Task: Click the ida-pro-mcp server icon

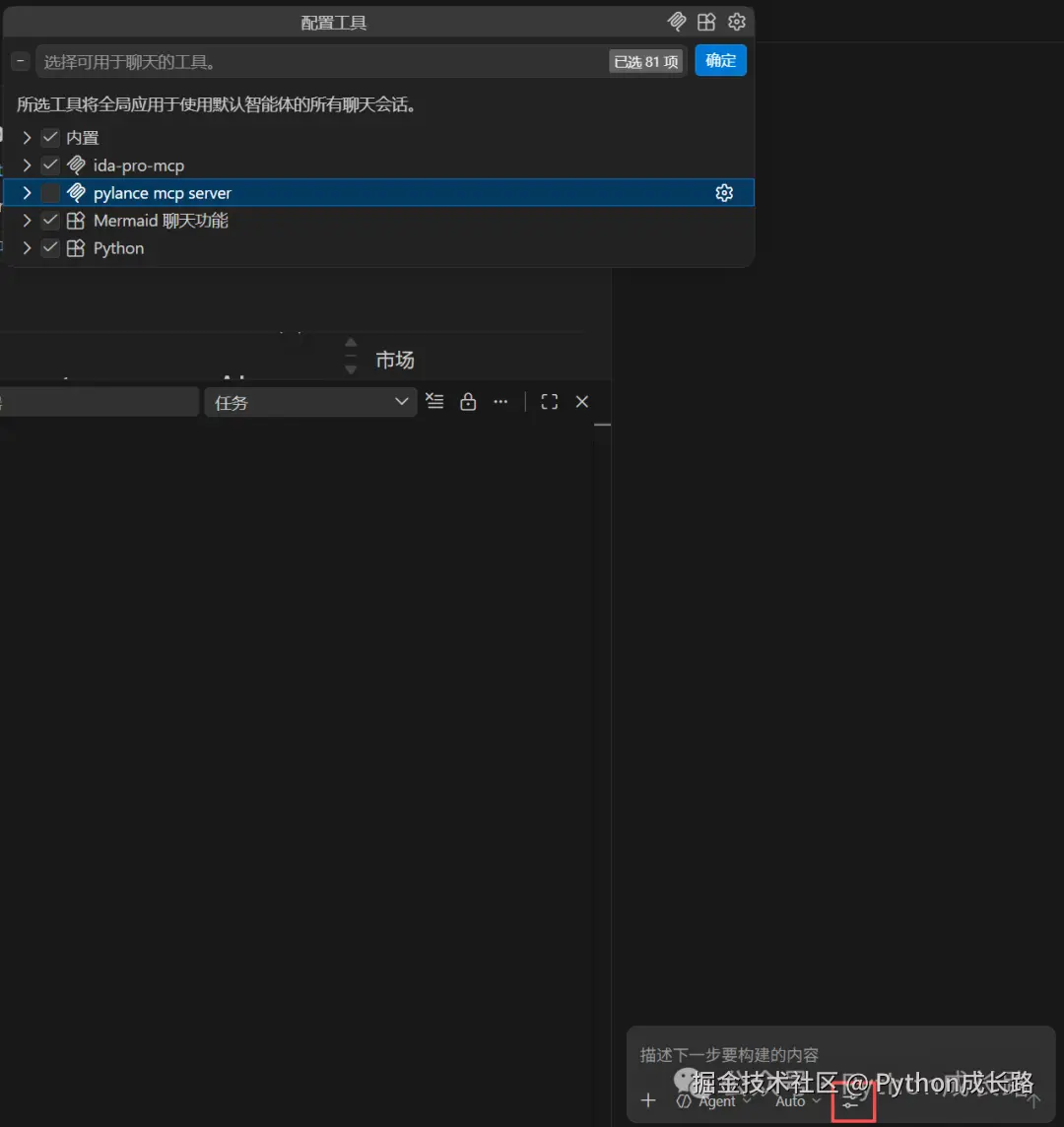Action: [x=76, y=166]
